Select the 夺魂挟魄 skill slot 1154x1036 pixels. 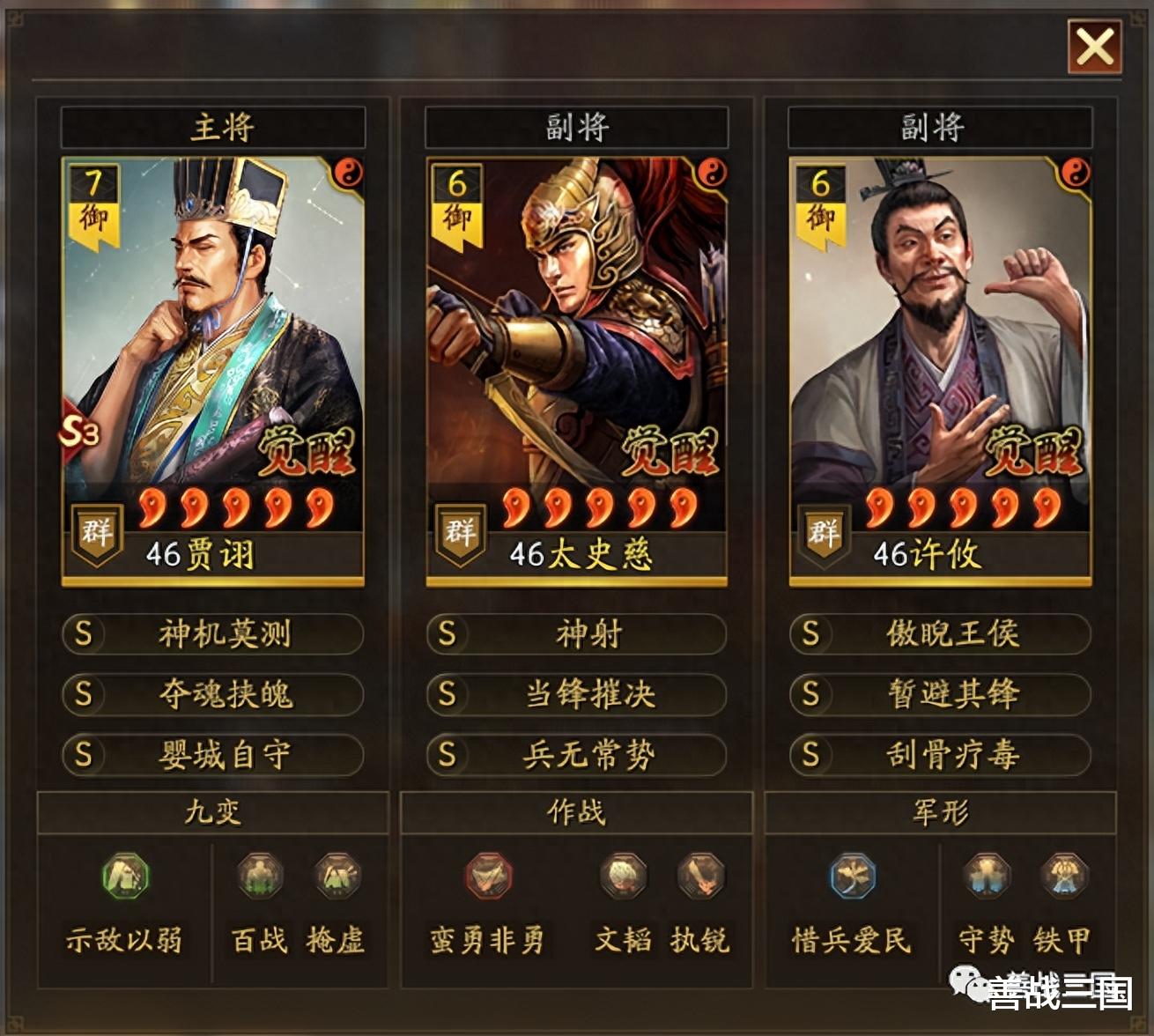click(x=212, y=694)
